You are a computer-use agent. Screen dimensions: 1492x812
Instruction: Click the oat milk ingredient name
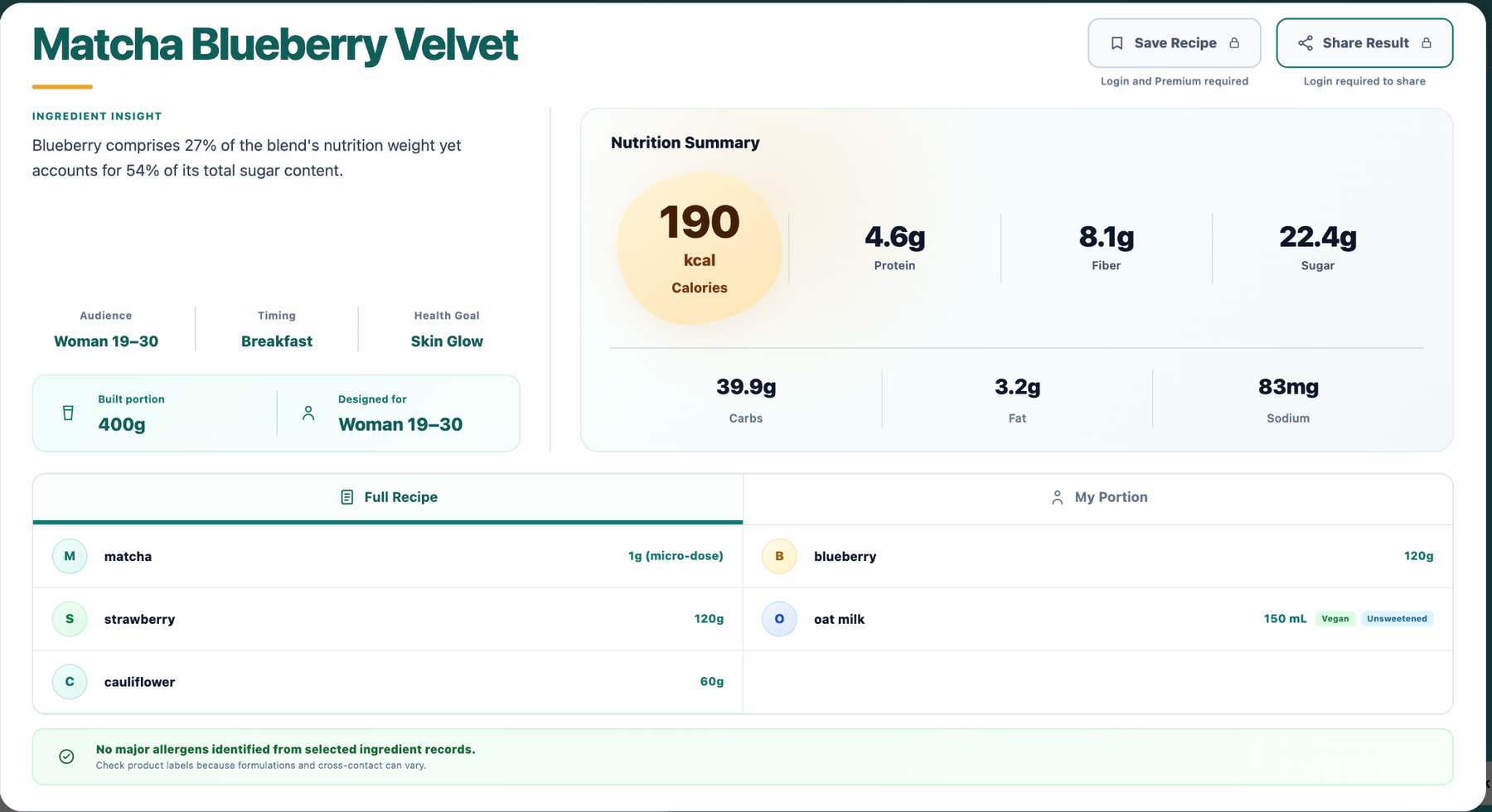[839, 619]
